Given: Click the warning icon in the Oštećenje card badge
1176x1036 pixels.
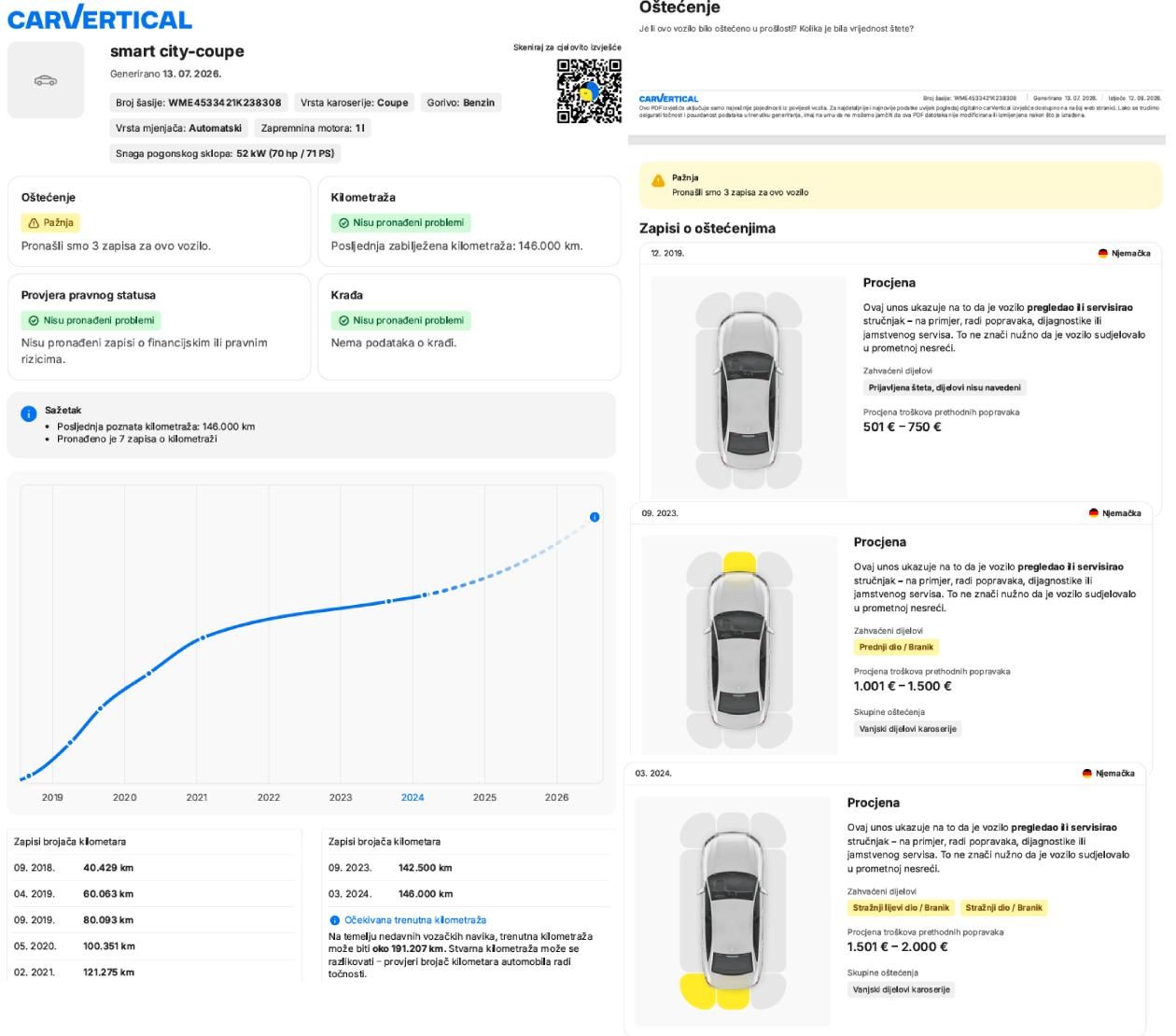Looking at the screenshot, I should tap(35, 223).
